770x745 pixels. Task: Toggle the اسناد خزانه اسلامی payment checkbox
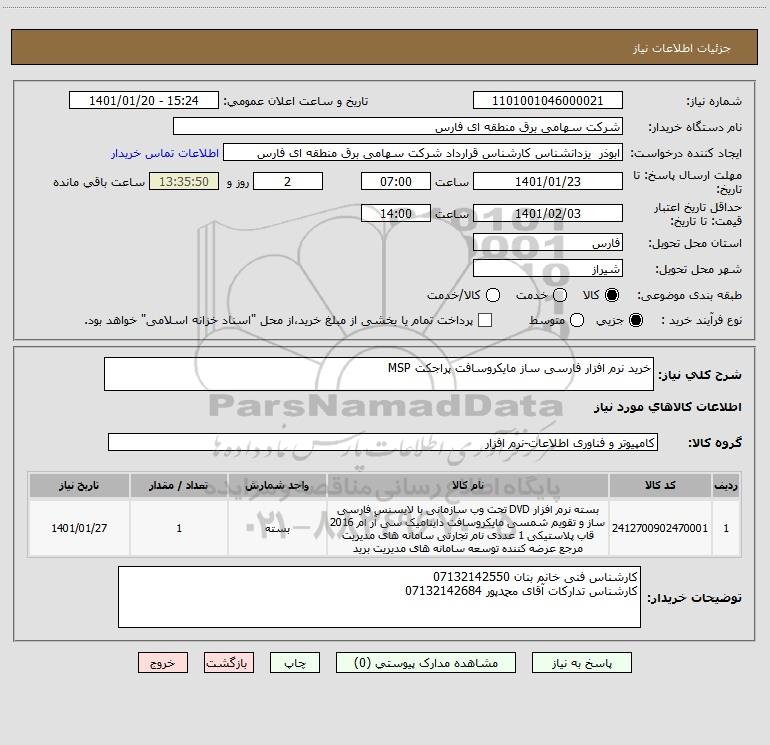point(485,320)
